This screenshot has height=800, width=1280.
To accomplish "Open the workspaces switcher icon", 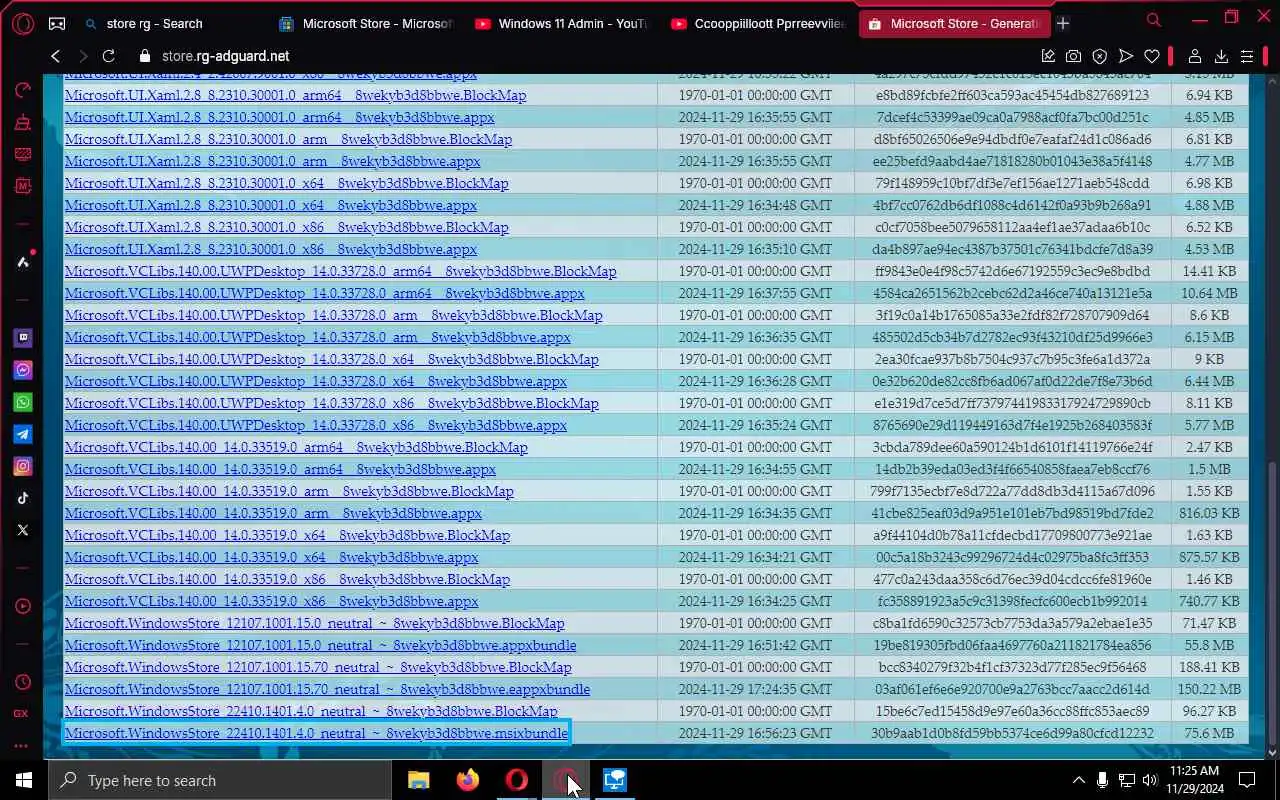I will (x=57, y=23).
